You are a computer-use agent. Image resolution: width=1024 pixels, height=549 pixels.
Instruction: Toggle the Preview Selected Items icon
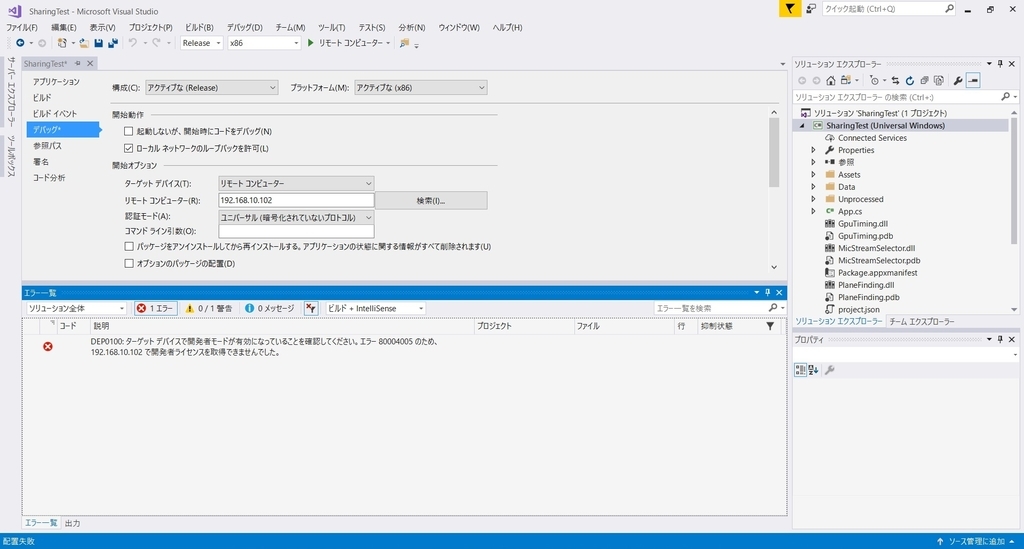[973, 80]
